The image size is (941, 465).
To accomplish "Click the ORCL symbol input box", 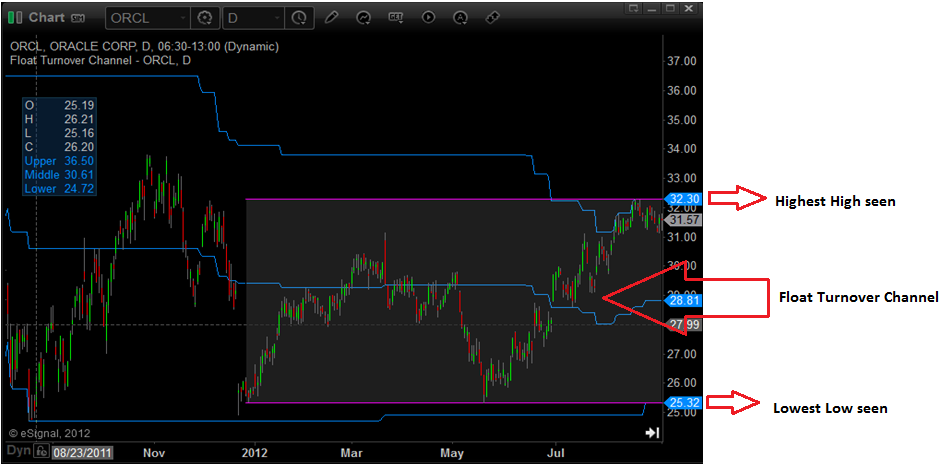I will 148,18.
